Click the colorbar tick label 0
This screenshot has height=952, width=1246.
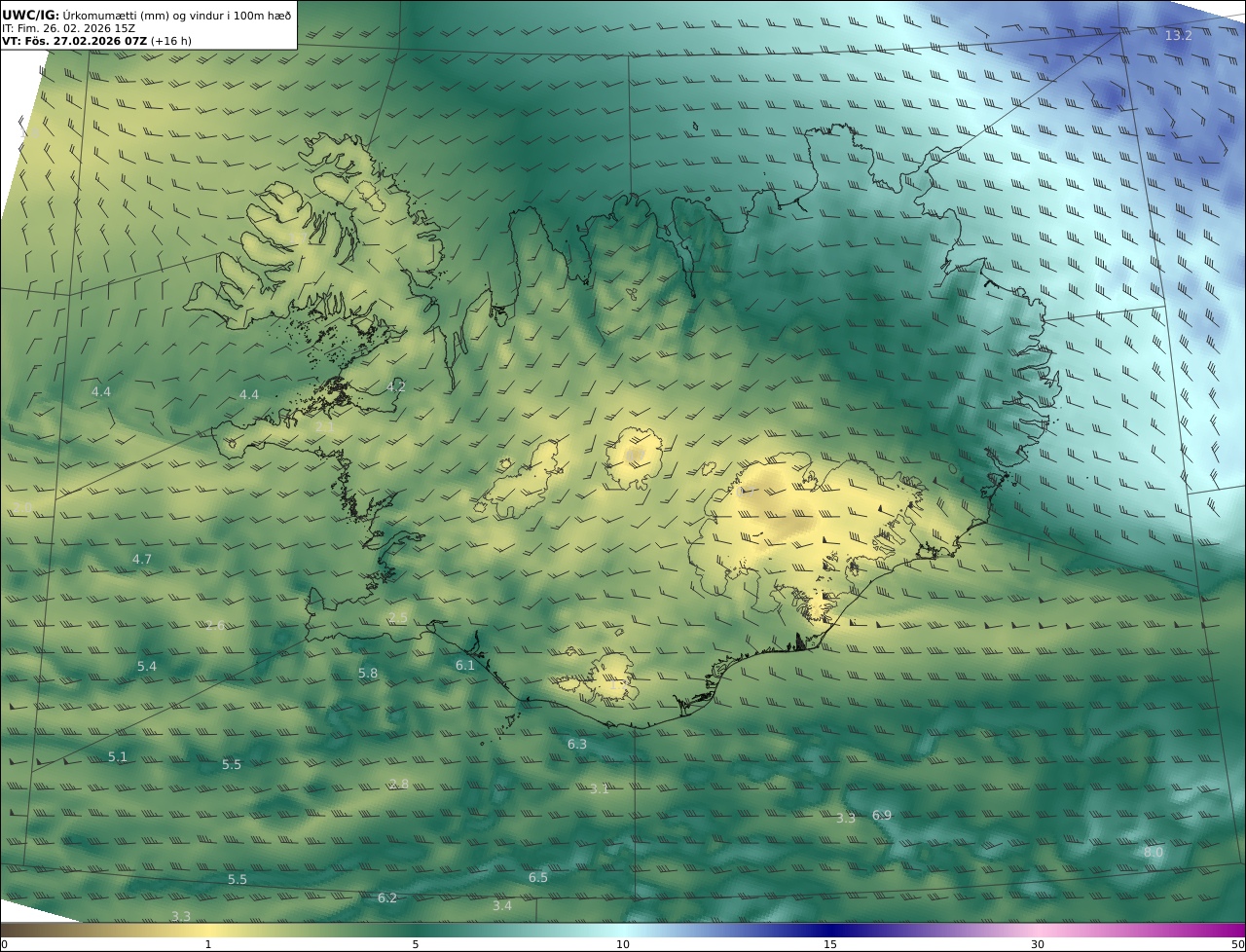pyautogui.click(x=4, y=944)
